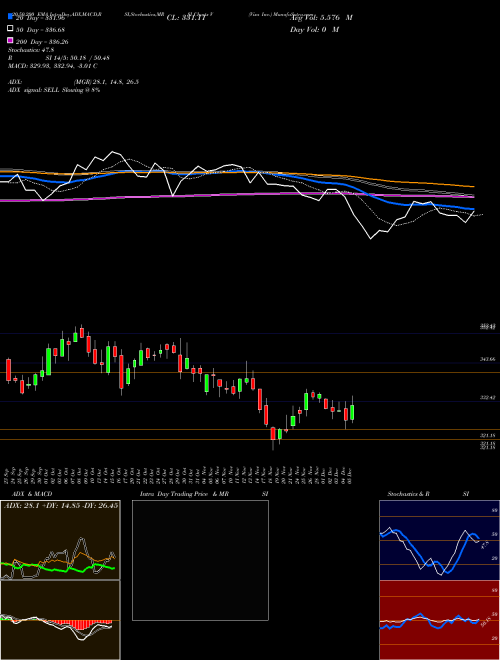The image size is (500, 660).
Task: Click the blue 20 Day EMA legend swatch
Action: (x=10, y=17)
